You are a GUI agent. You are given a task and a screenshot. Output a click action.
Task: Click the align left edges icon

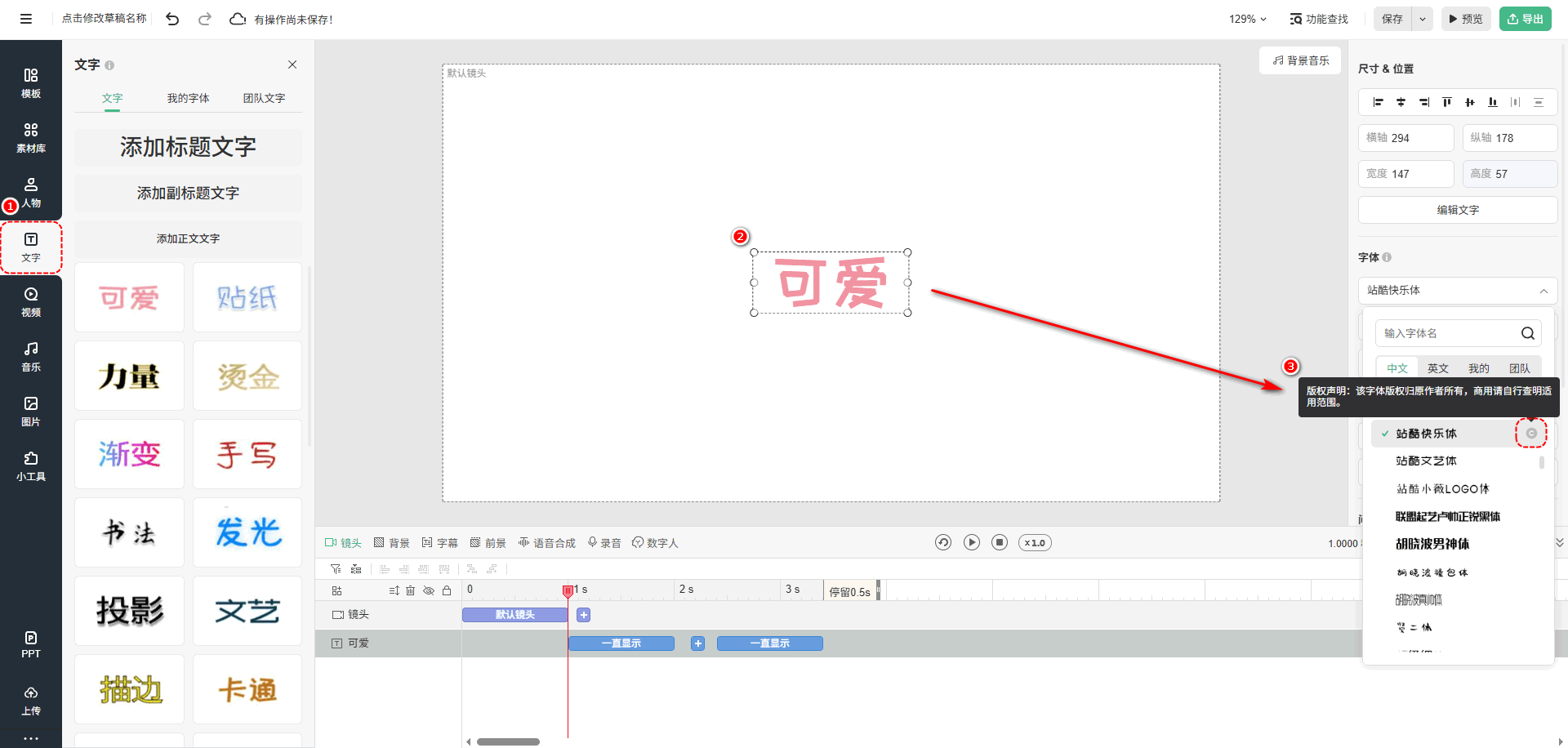(x=1379, y=102)
